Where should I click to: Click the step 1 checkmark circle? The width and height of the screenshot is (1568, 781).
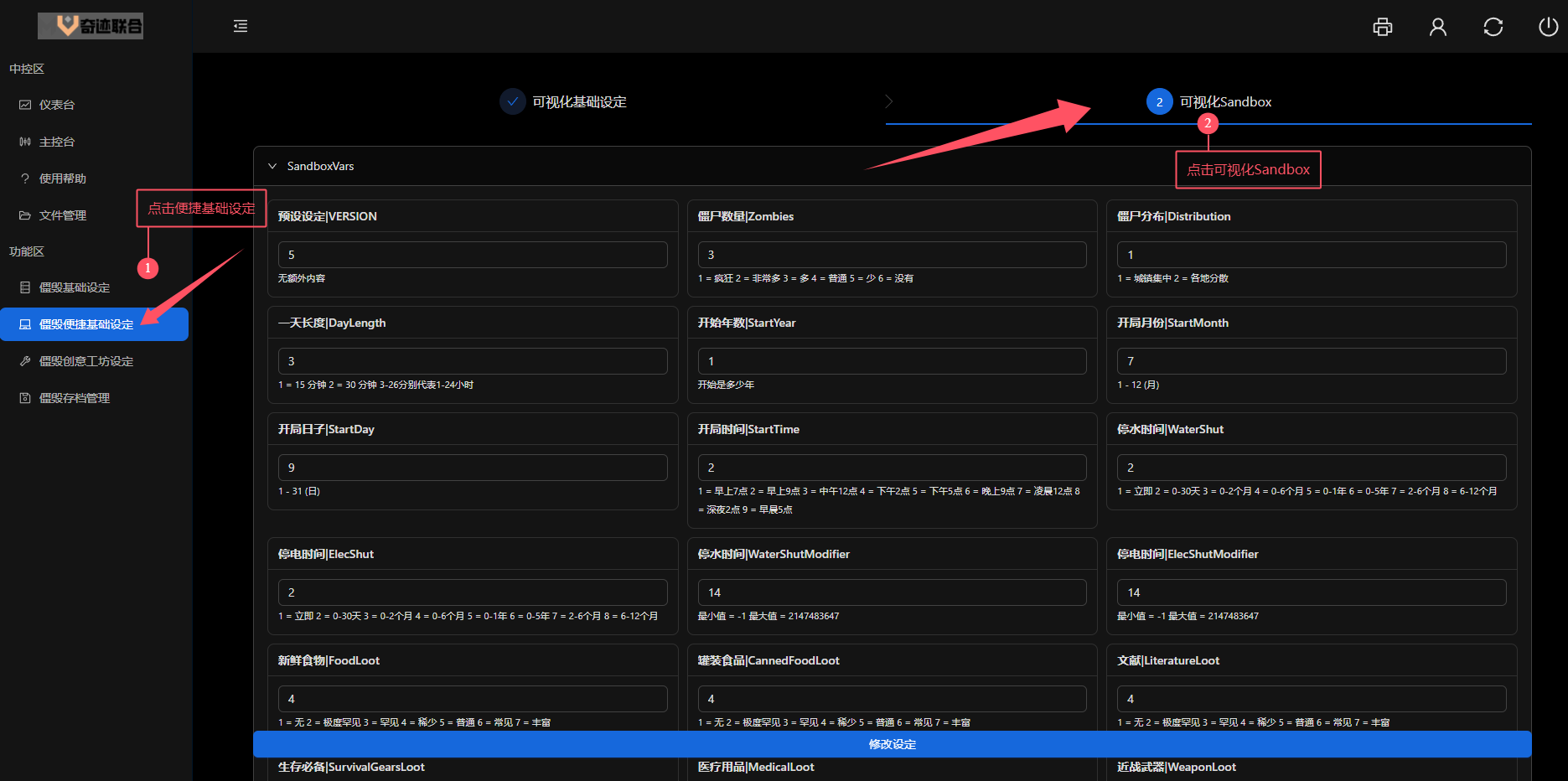(512, 101)
